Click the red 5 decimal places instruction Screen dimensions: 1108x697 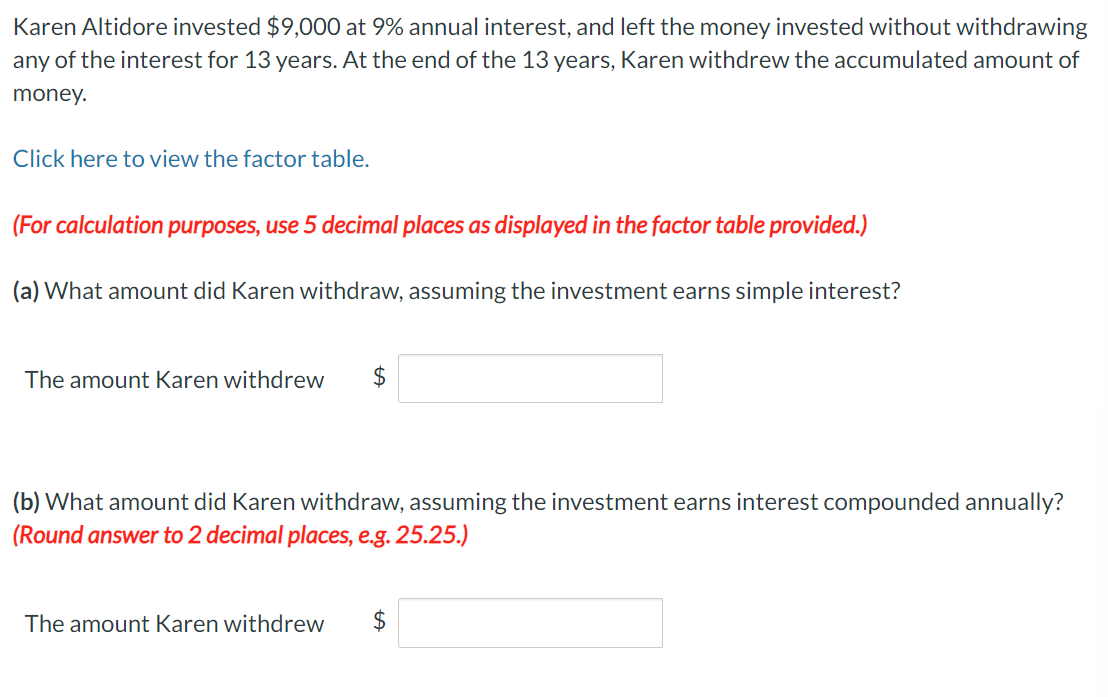pos(440,225)
